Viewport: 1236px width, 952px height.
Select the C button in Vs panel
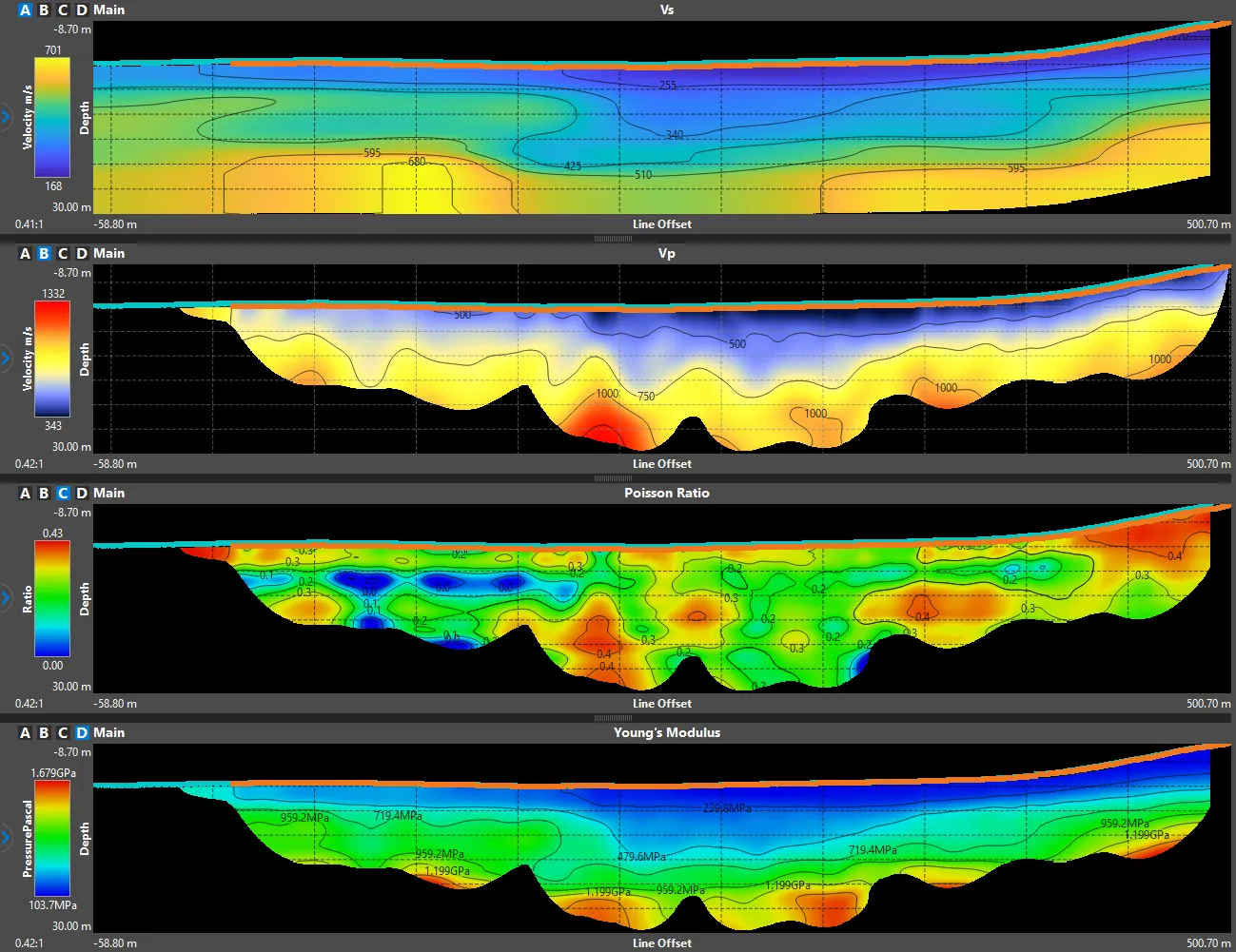pyautogui.click(x=63, y=10)
